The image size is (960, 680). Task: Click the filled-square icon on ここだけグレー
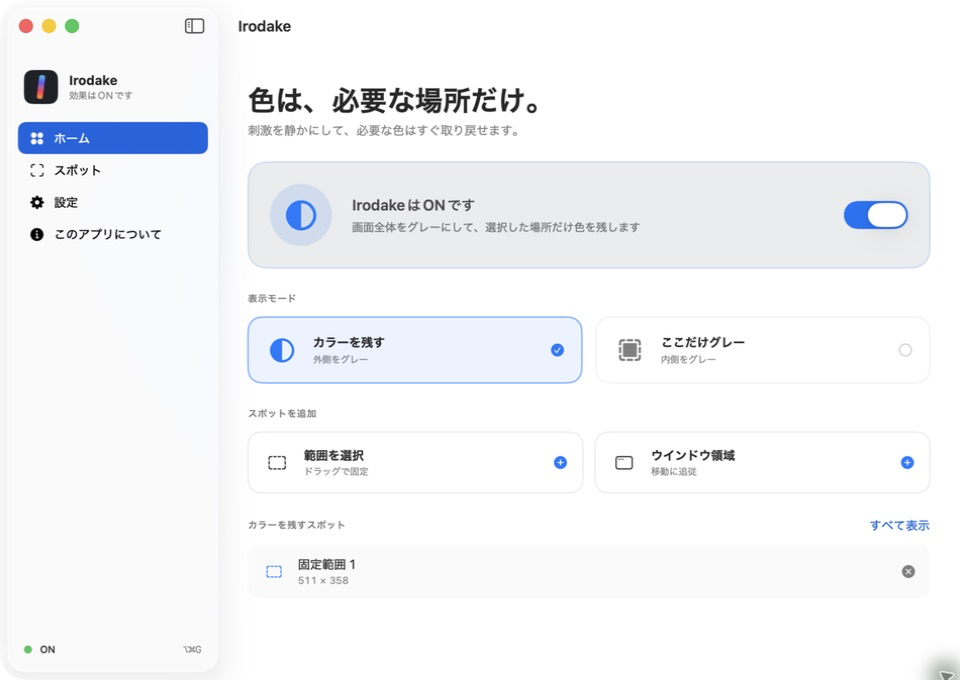[629, 350]
